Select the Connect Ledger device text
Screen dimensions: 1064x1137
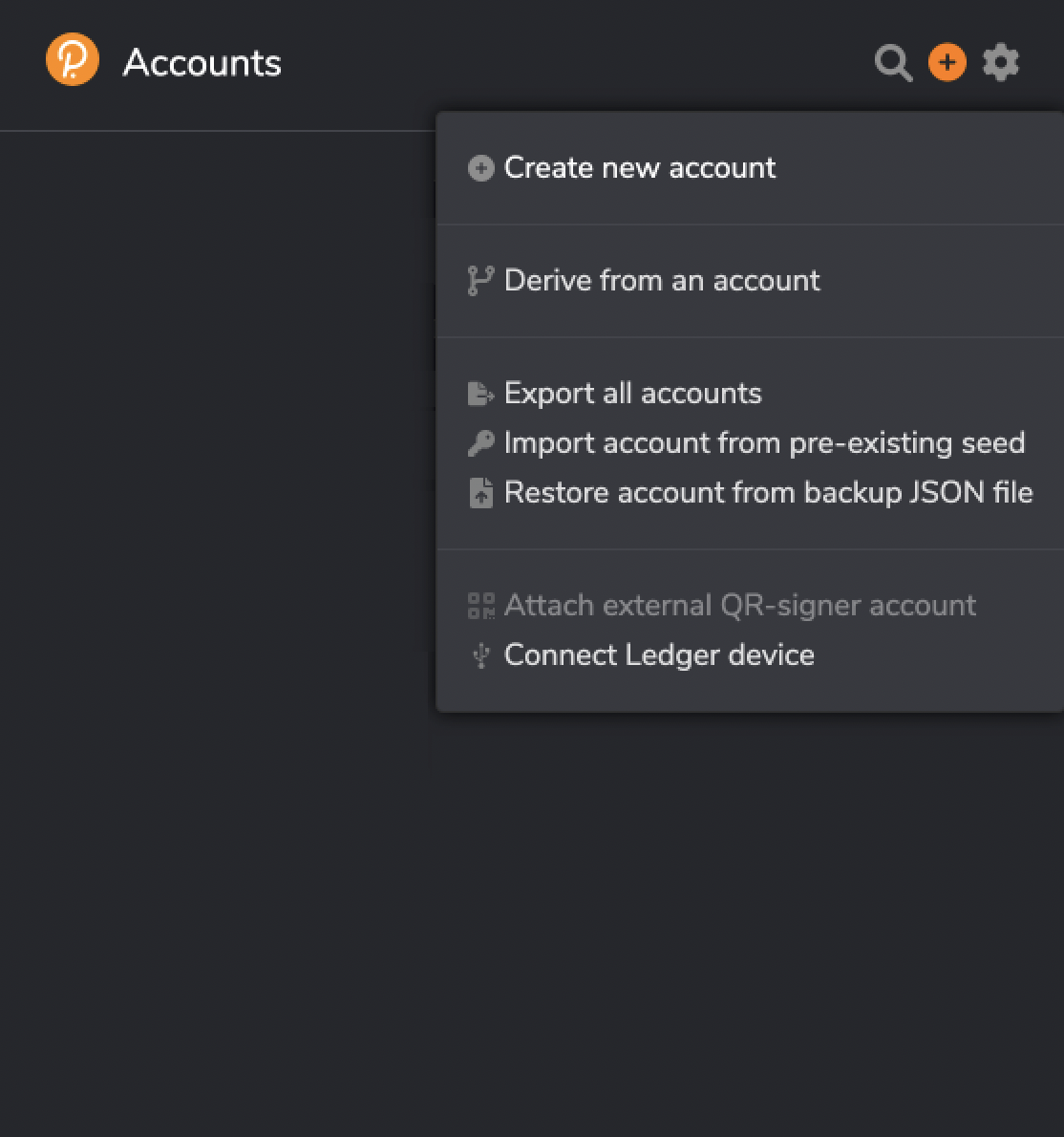659,655
